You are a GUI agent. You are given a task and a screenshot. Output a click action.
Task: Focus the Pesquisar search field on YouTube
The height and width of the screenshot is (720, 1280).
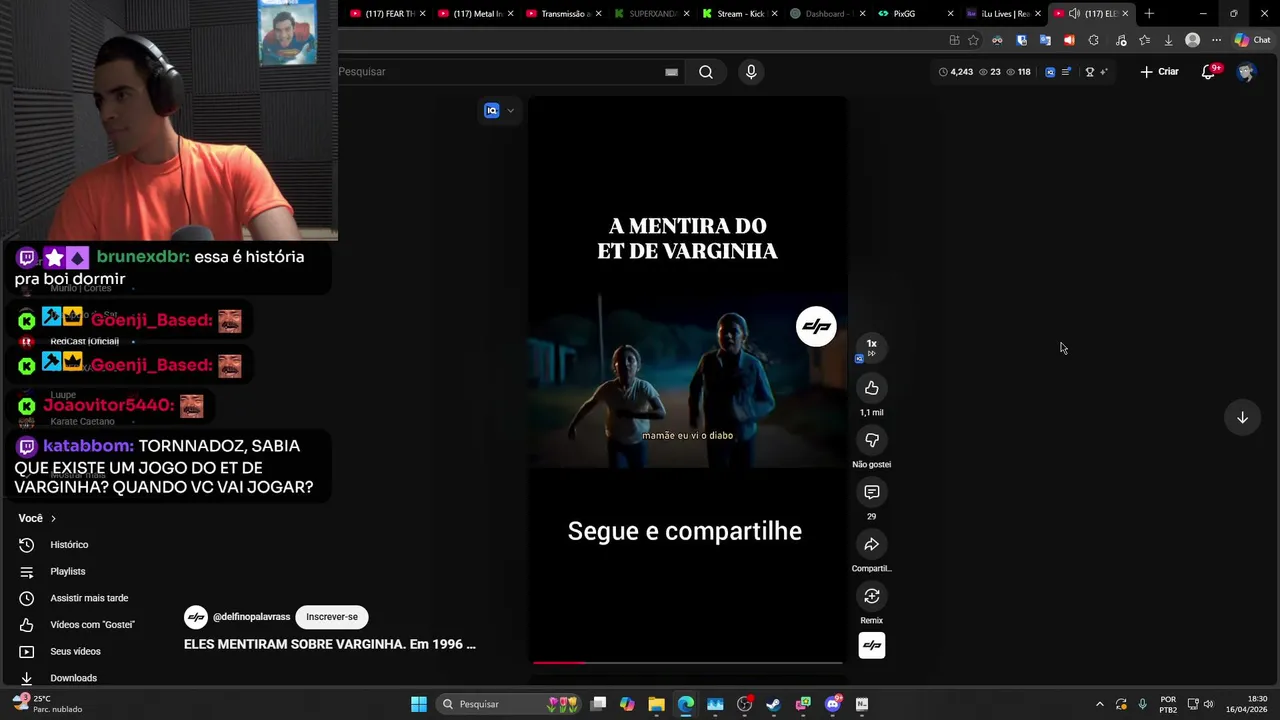pos(500,72)
